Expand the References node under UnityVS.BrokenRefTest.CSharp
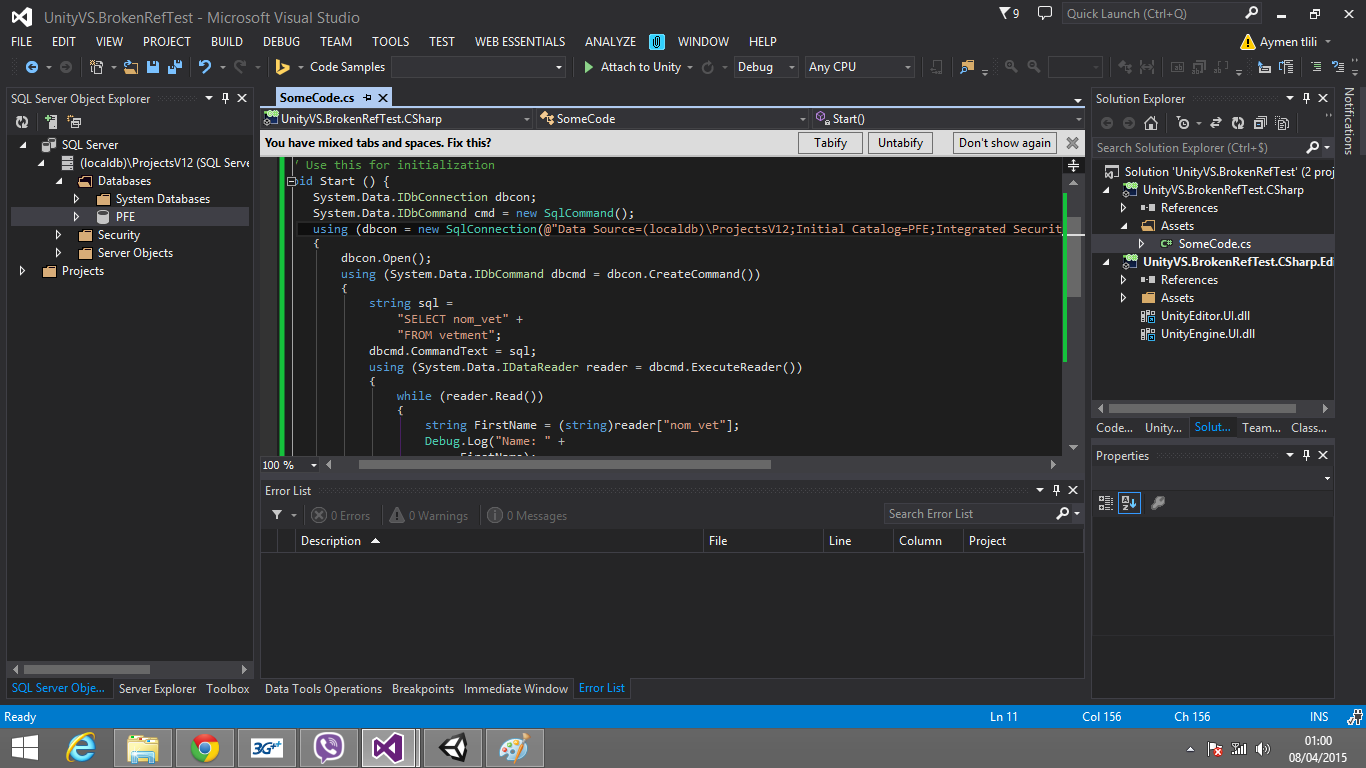Screen dimensions: 1366x768 coord(1124,208)
